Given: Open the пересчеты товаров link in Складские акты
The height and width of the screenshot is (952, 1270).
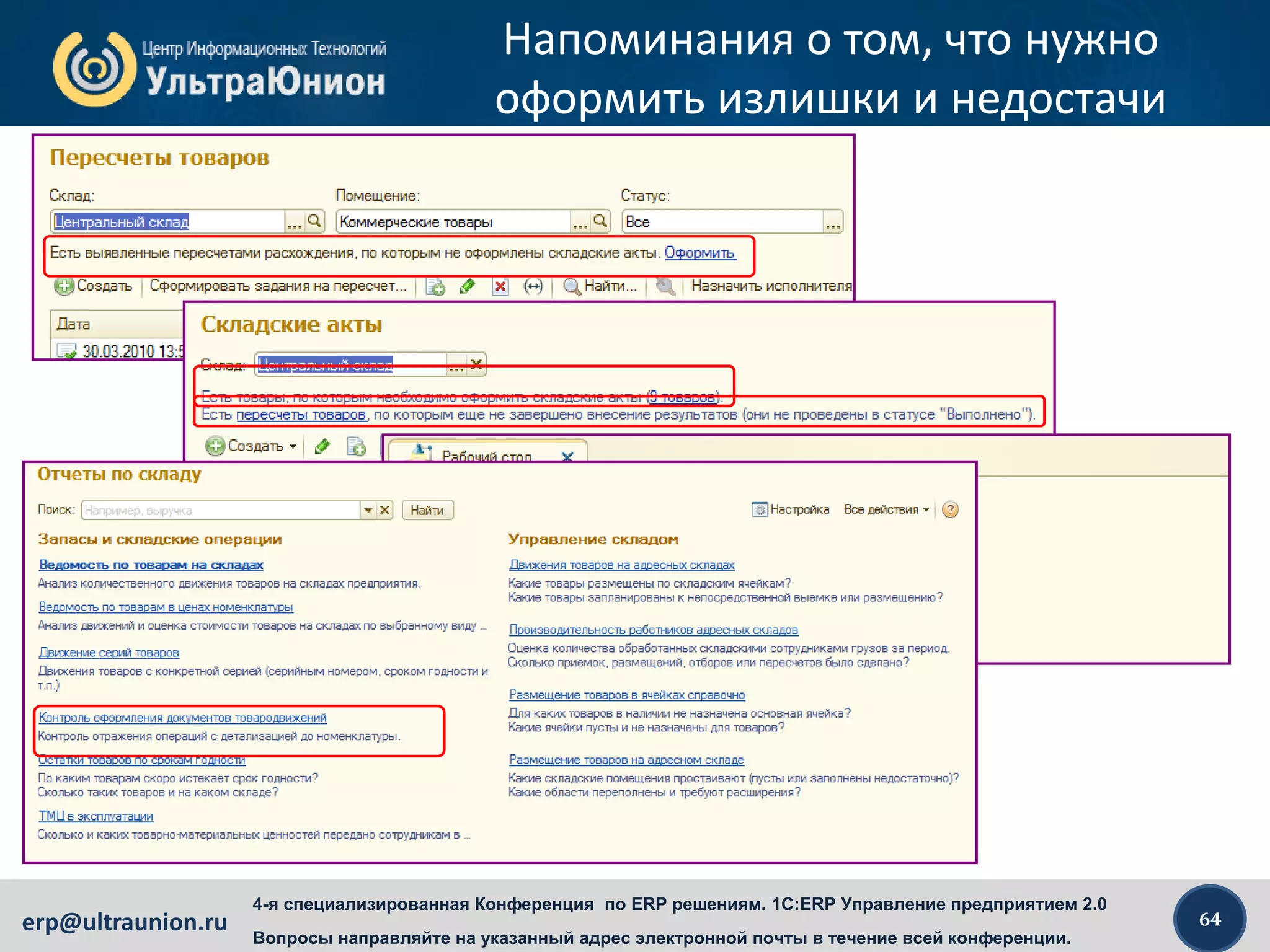Looking at the screenshot, I should click(301, 415).
